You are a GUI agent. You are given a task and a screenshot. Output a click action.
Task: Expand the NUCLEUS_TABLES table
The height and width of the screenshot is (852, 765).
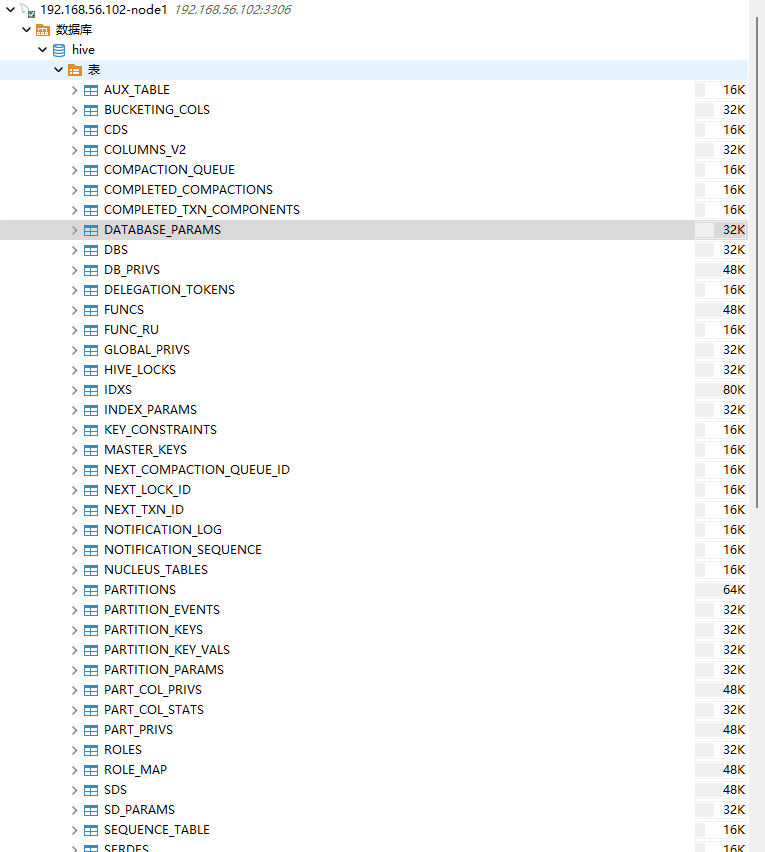click(x=74, y=570)
